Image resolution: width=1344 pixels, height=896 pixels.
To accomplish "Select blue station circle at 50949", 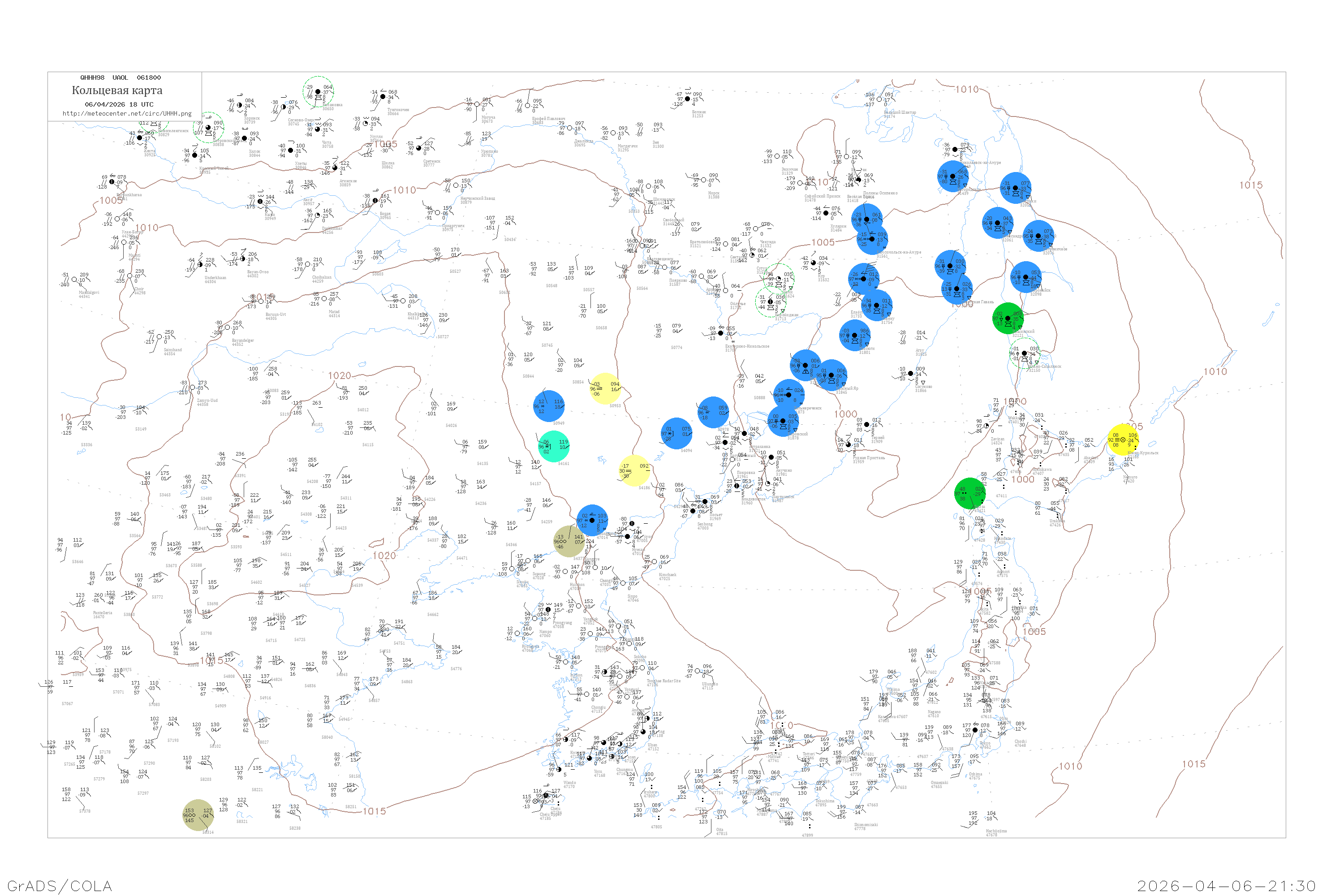I will point(548,406).
